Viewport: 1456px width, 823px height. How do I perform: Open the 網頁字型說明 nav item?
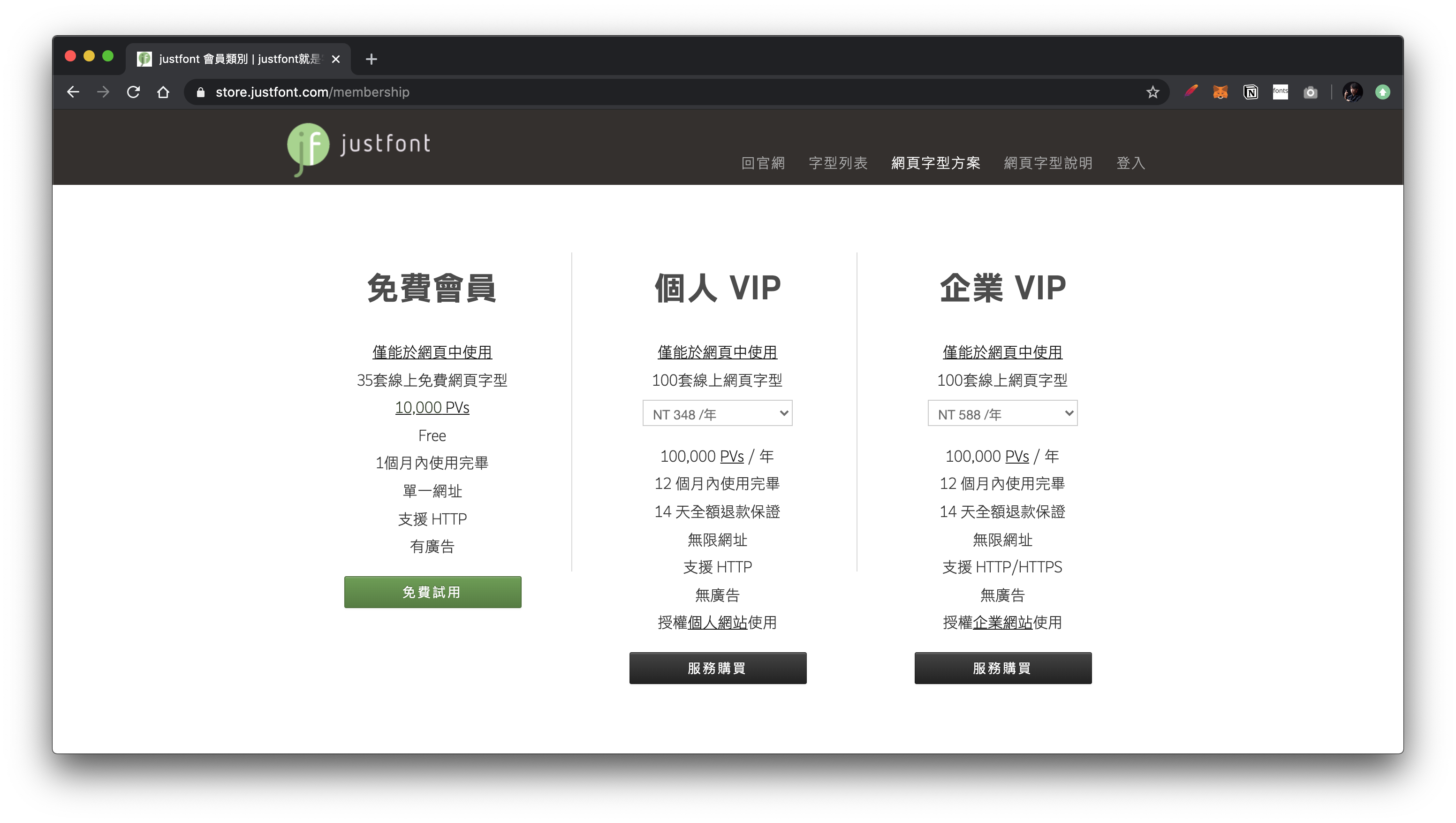coord(1048,163)
